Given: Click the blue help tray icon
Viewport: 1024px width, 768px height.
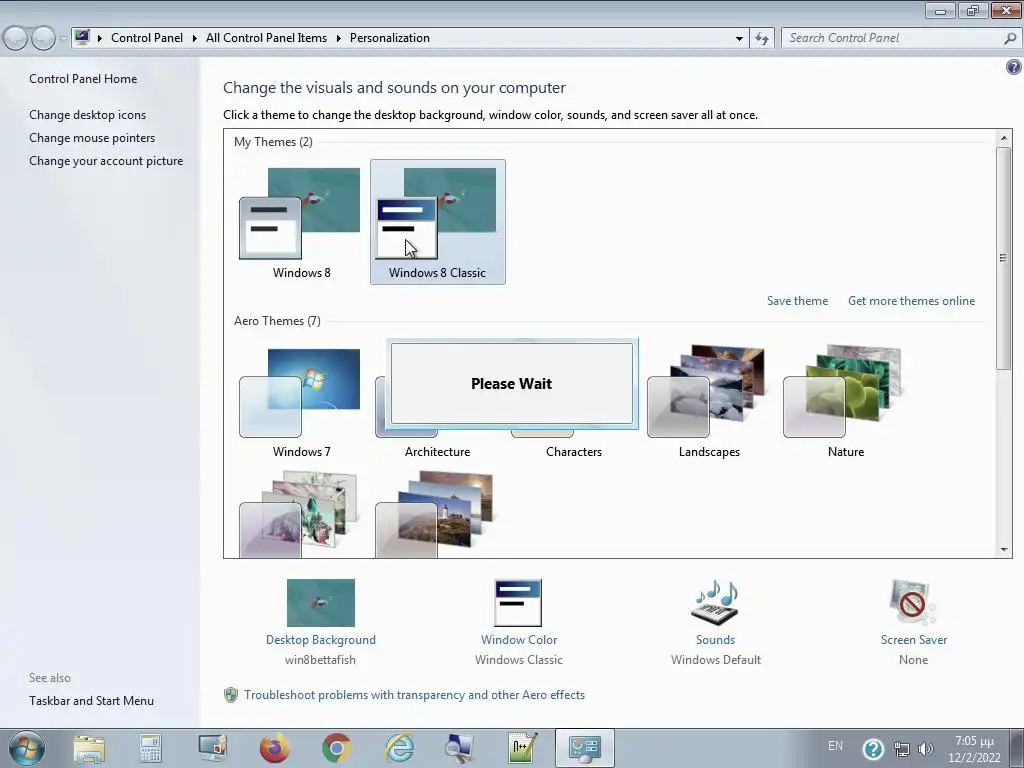Looking at the screenshot, I should (x=873, y=748).
